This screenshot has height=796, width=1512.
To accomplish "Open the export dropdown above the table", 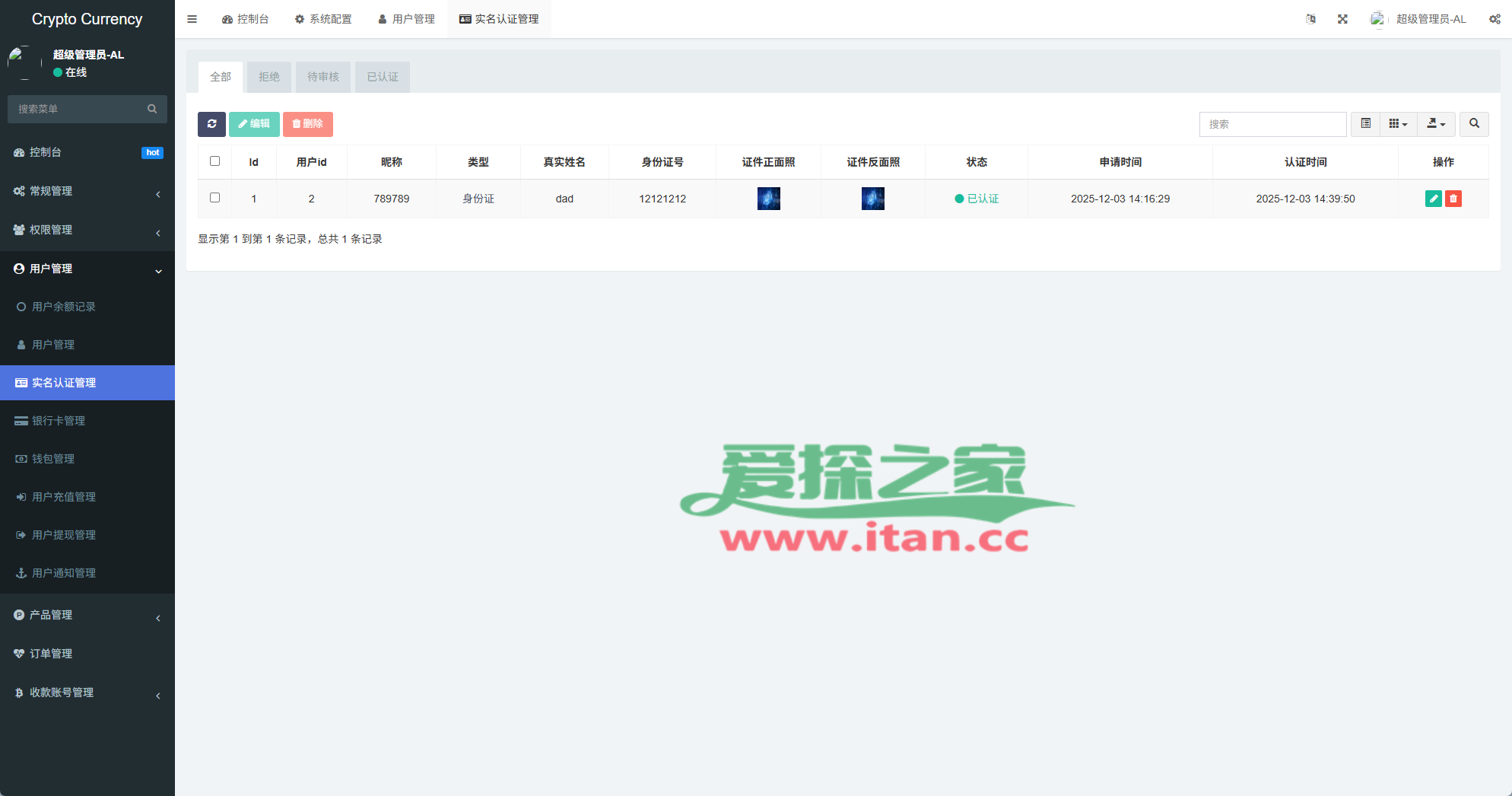I will [1437, 124].
